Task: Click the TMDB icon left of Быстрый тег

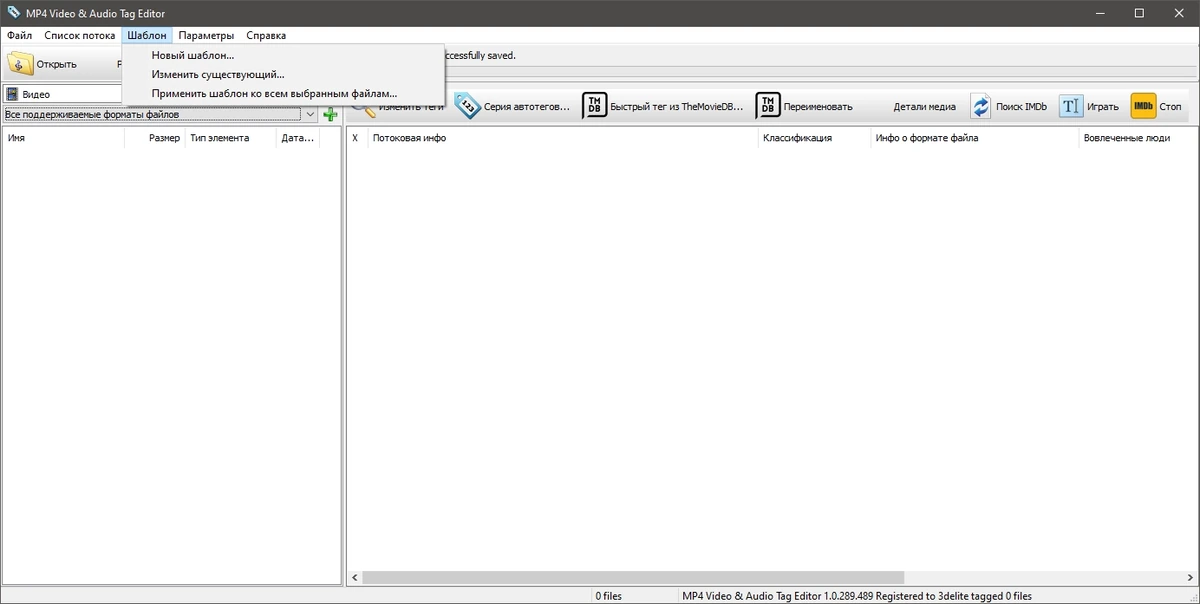Action: (x=594, y=106)
